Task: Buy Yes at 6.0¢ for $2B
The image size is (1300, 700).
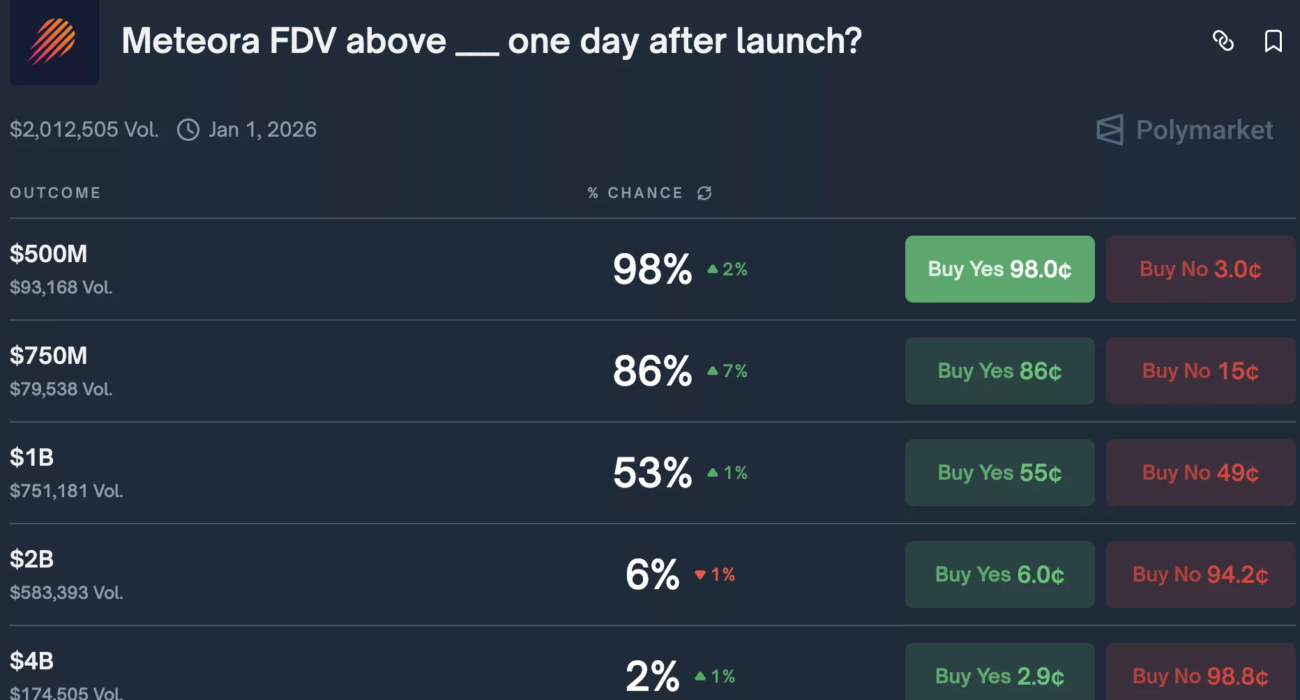Action: 999,575
